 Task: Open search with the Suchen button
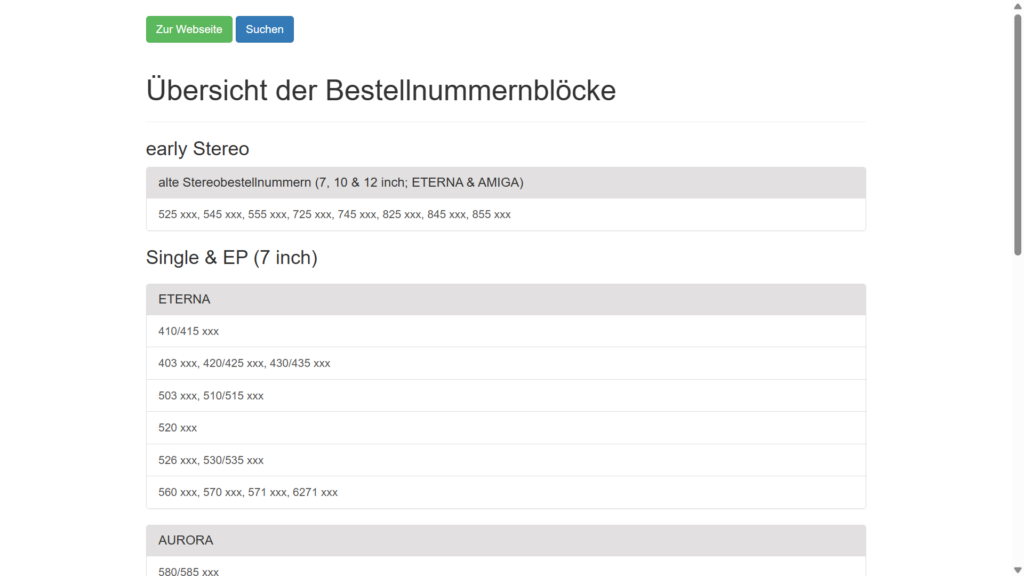[265, 29]
